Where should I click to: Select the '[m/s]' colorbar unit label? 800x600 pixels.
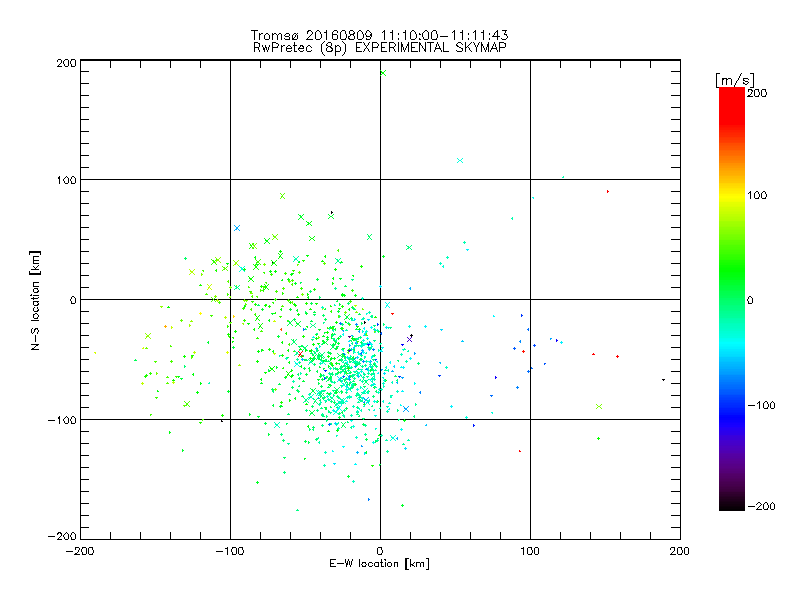coord(735,80)
